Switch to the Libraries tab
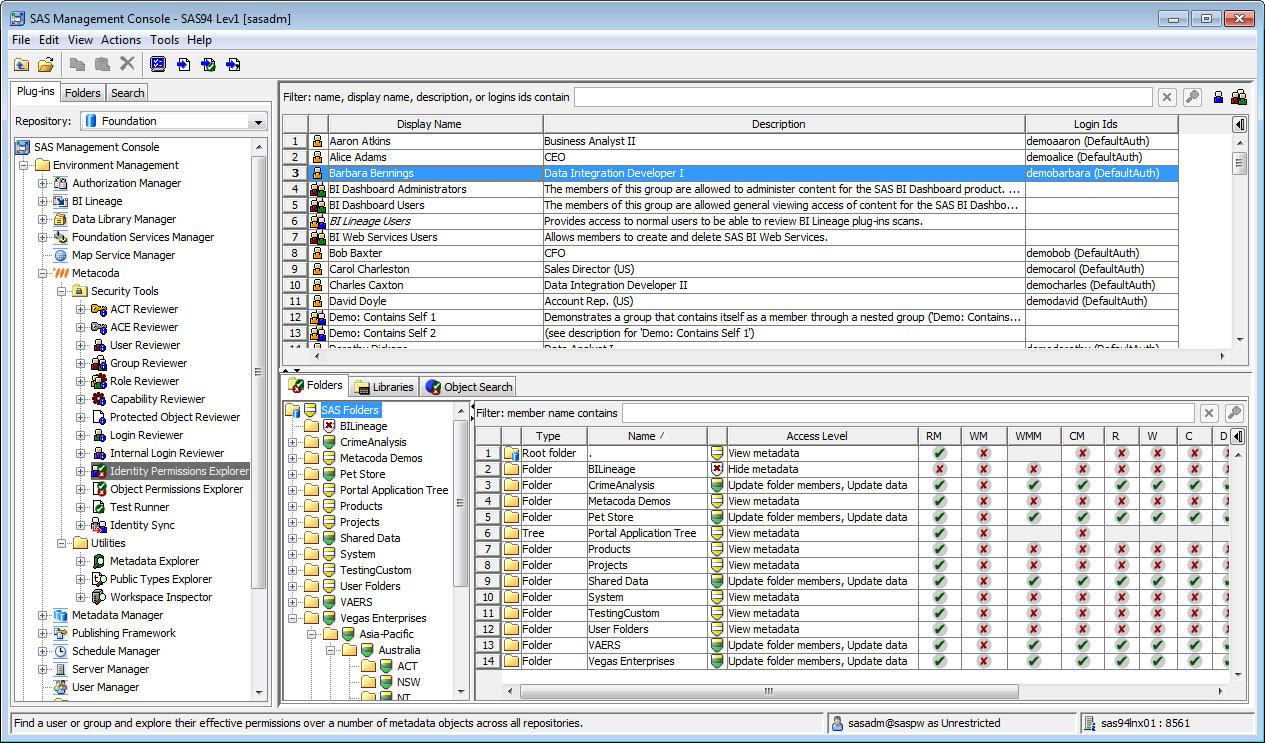This screenshot has height=743, width=1265. [384, 387]
